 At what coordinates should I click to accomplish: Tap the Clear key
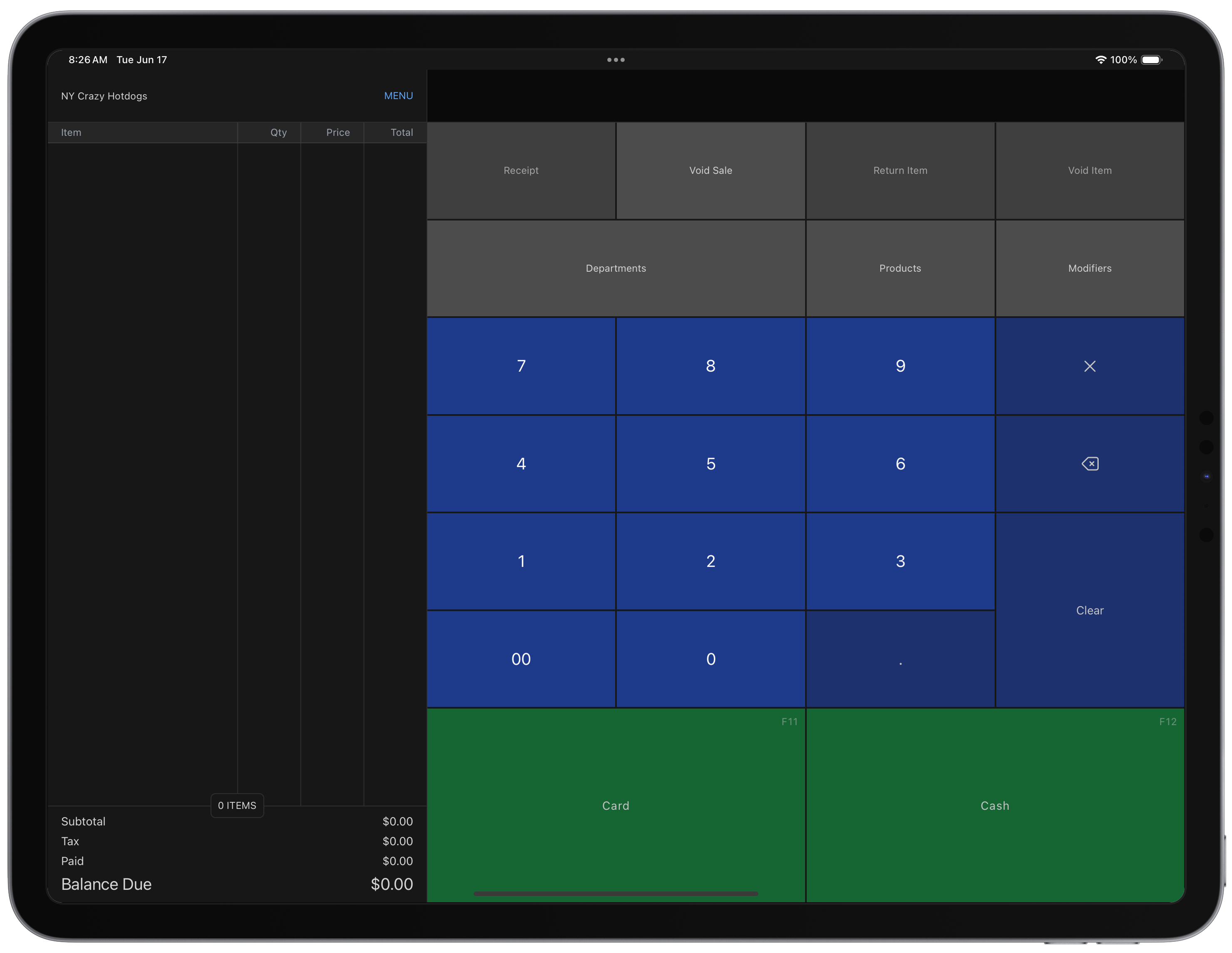pyautogui.click(x=1089, y=610)
